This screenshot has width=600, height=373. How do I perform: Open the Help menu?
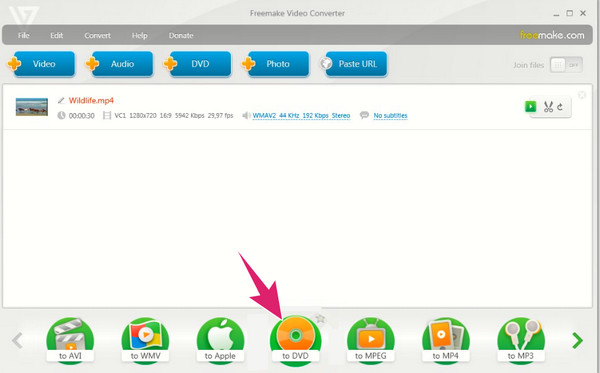[139, 35]
